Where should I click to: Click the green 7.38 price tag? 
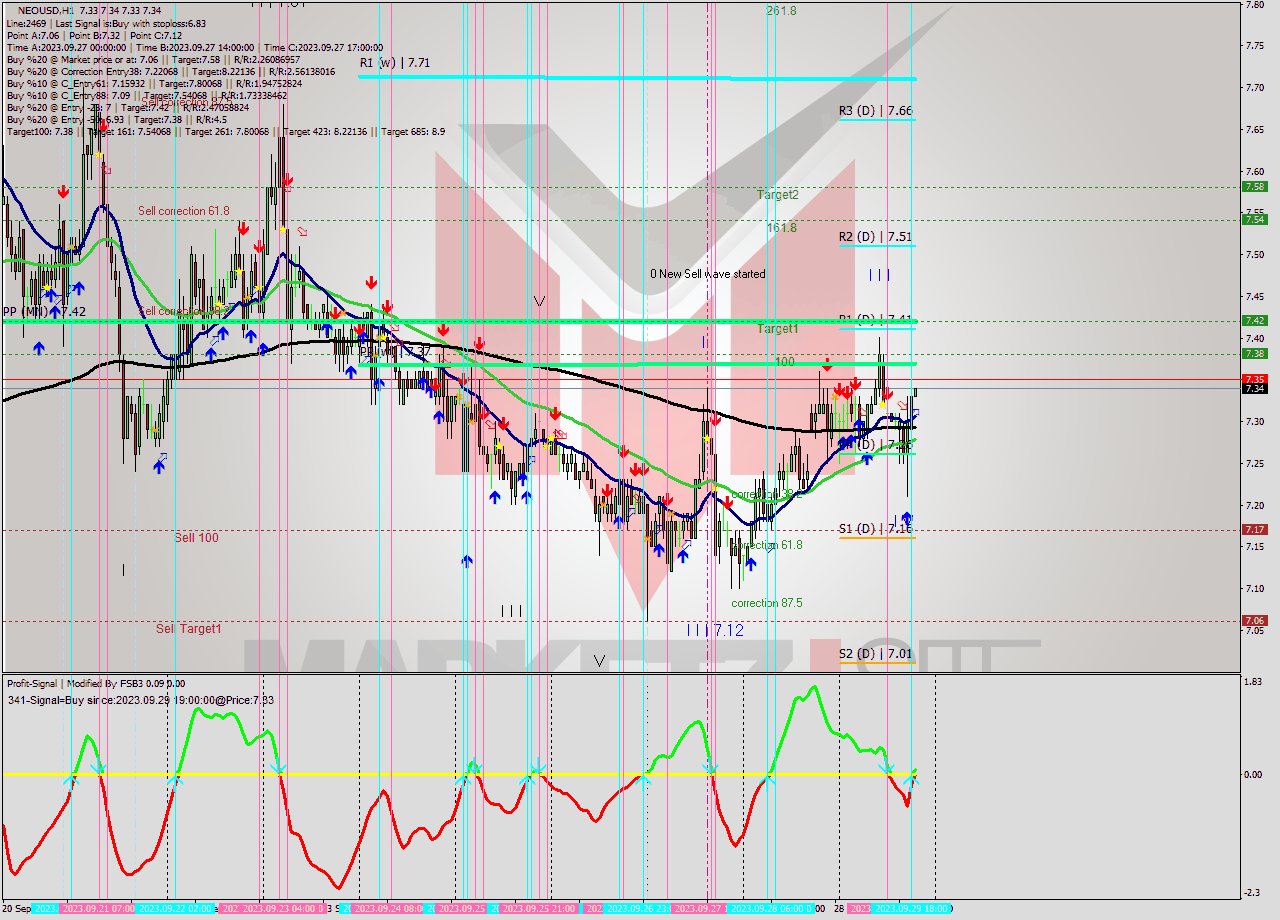(1254, 353)
